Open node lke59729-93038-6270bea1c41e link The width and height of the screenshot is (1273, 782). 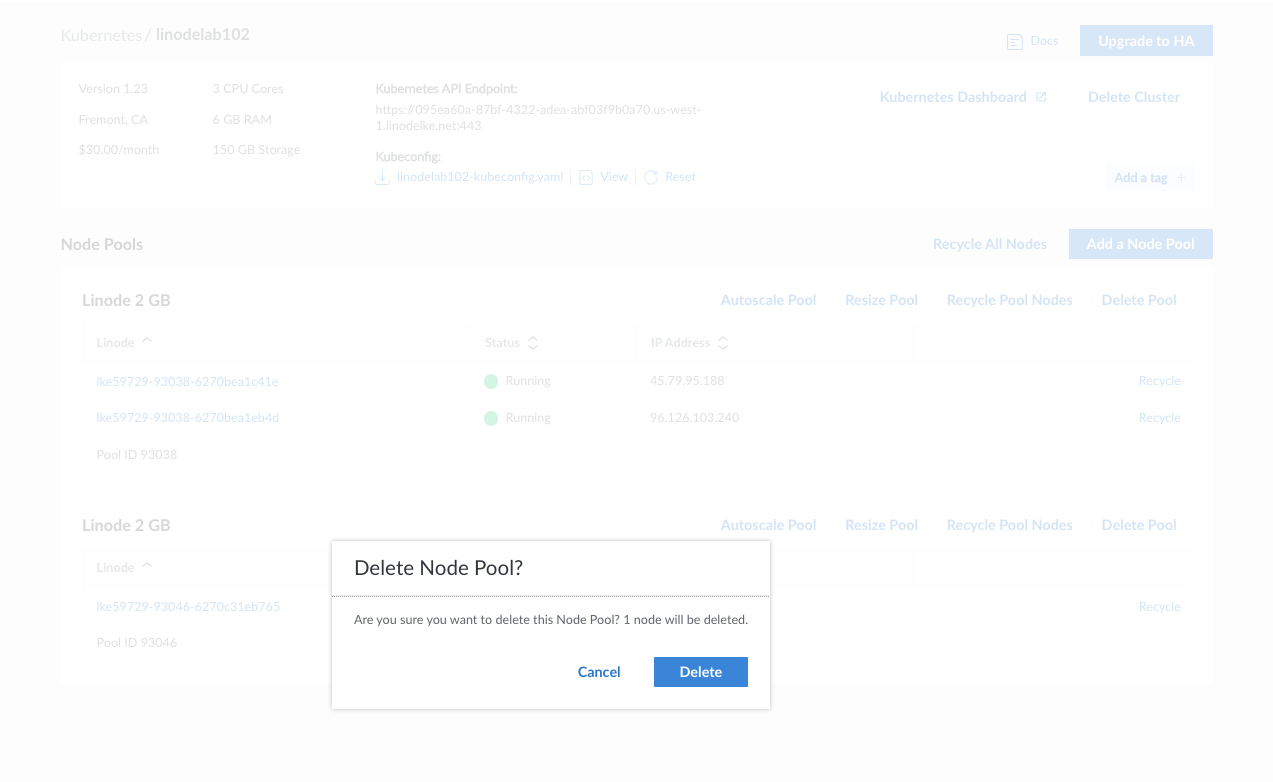click(x=187, y=381)
